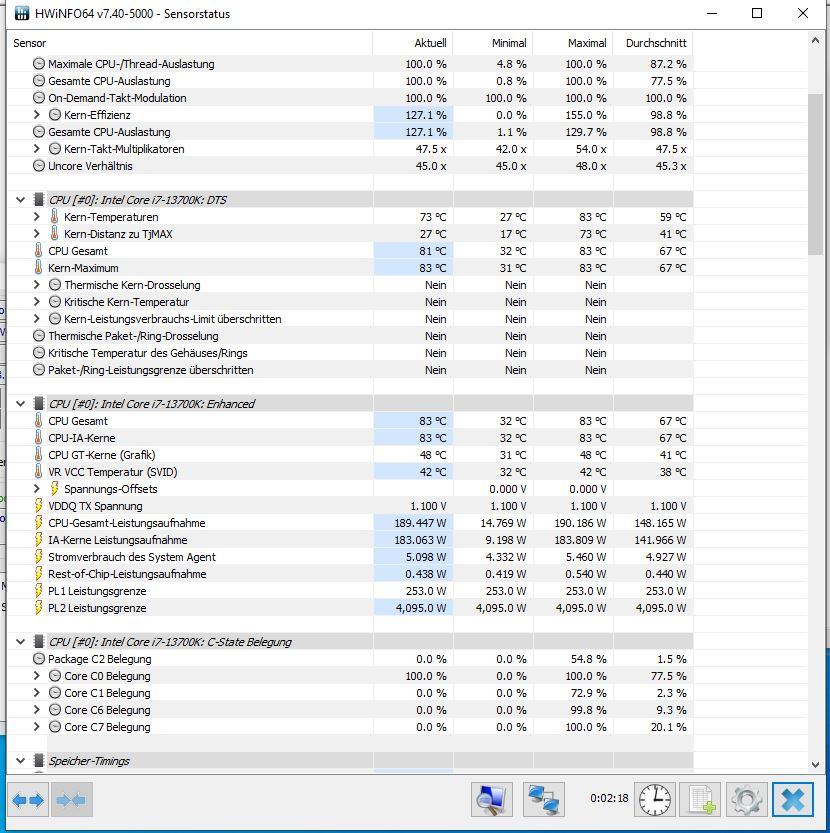Expand Kritische Kern-Temperatur row
Image resolution: width=830 pixels, height=833 pixels.
point(36,302)
